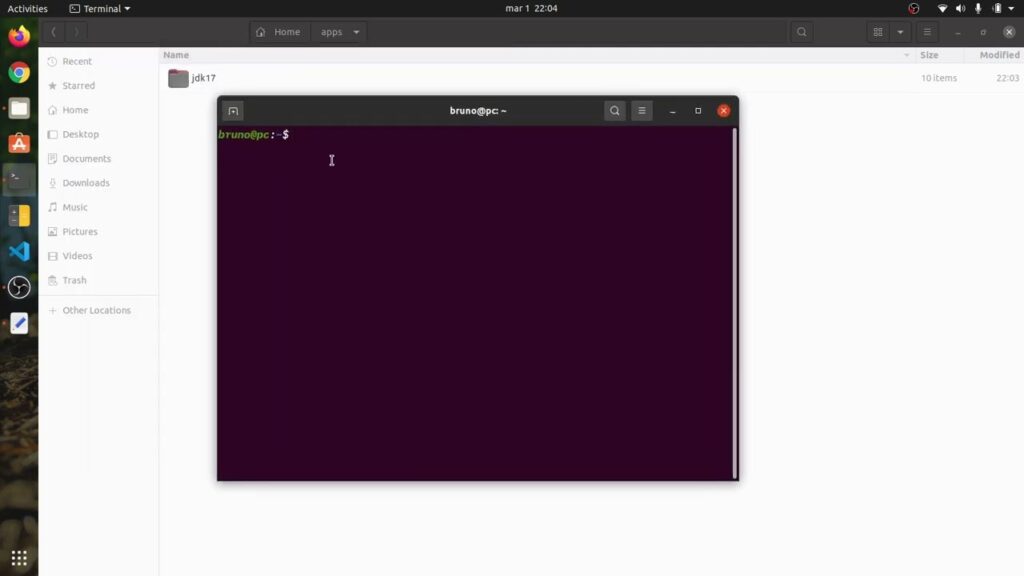
Task: Open the microphone indicator
Action: click(978, 8)
